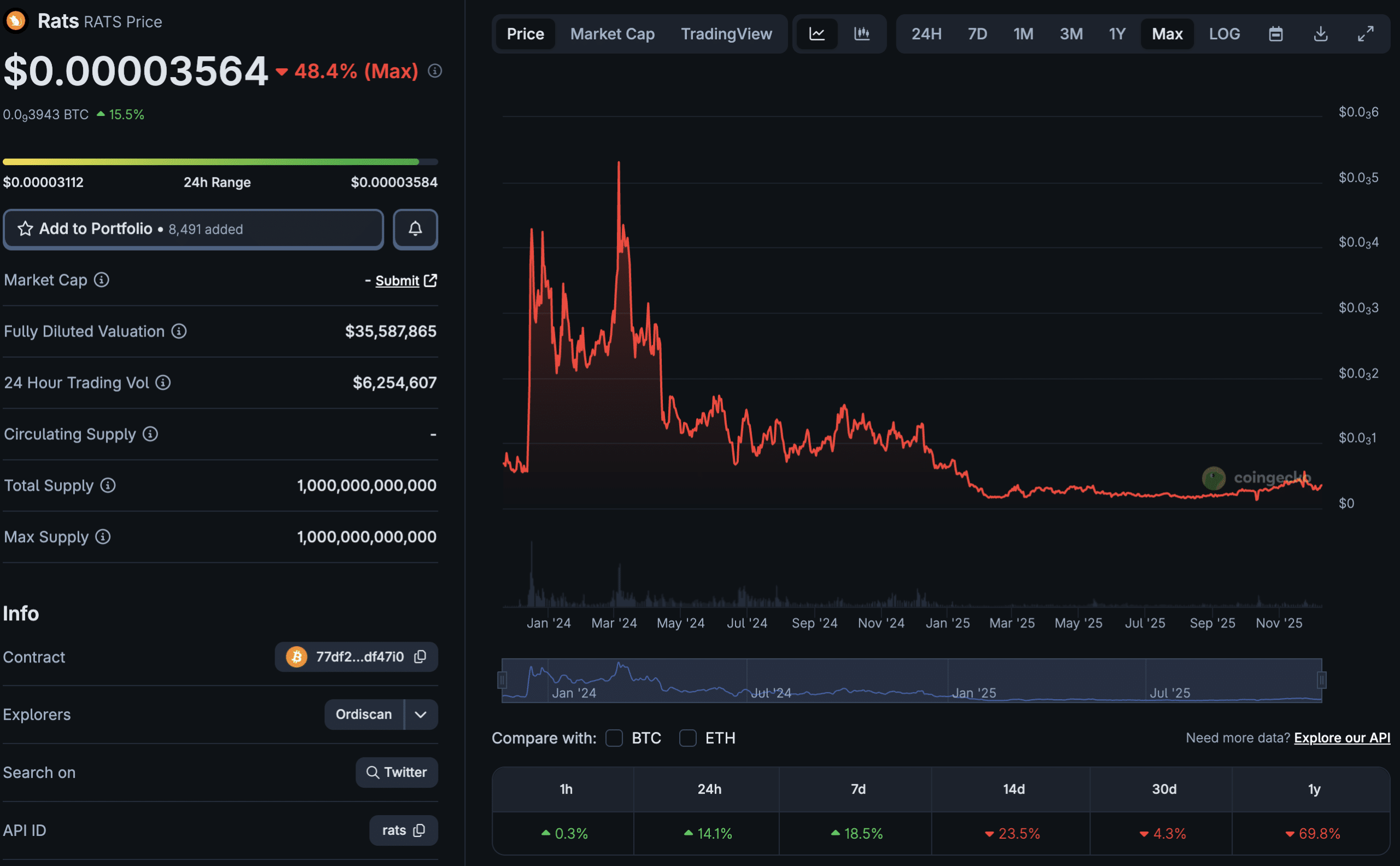The height and width of the screenshot is (866, 1400).
Task: Expand the Ordiscan explorers dropdown arrow
Action: point(421,714)
